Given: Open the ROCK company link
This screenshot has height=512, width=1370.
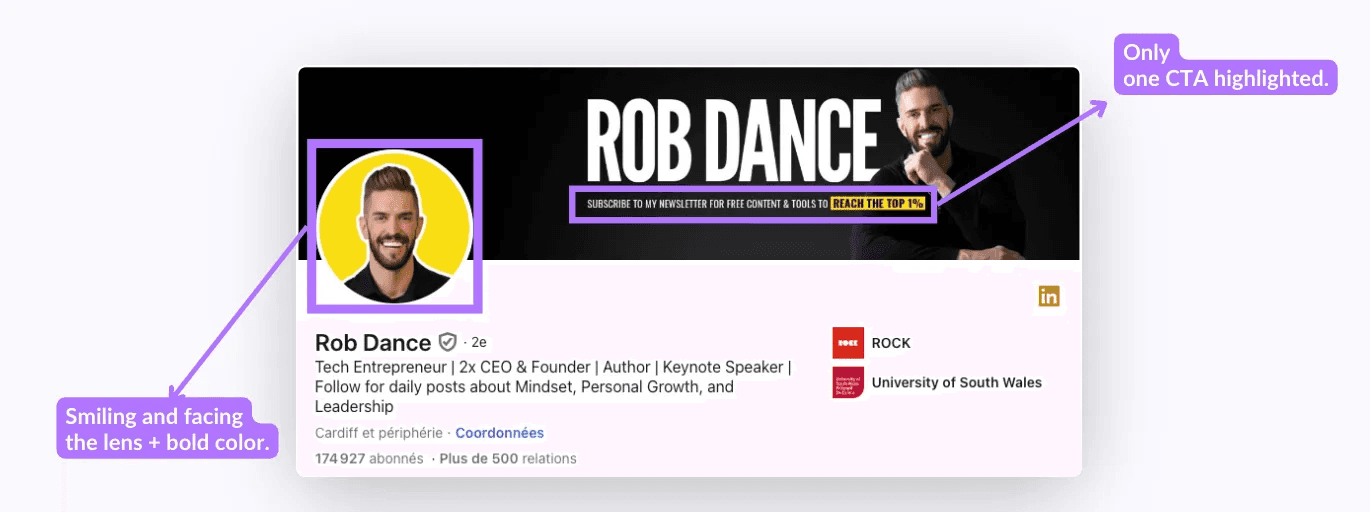Looking at the screenshot, I should pyautogui.click(x=891, y=343).
